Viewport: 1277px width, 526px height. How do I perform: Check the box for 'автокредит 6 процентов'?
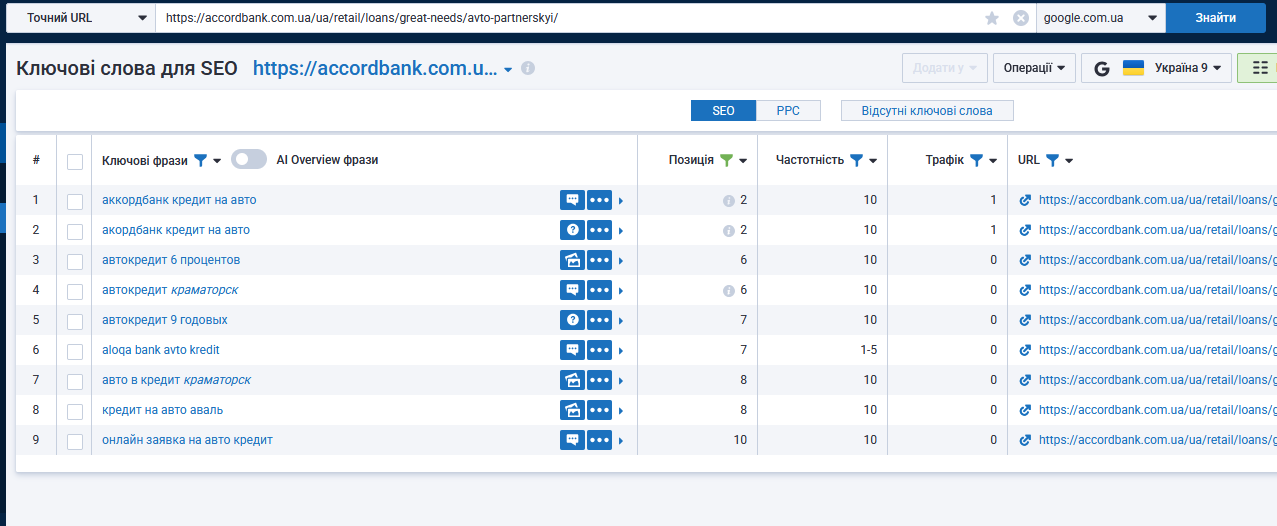point(75,261)
